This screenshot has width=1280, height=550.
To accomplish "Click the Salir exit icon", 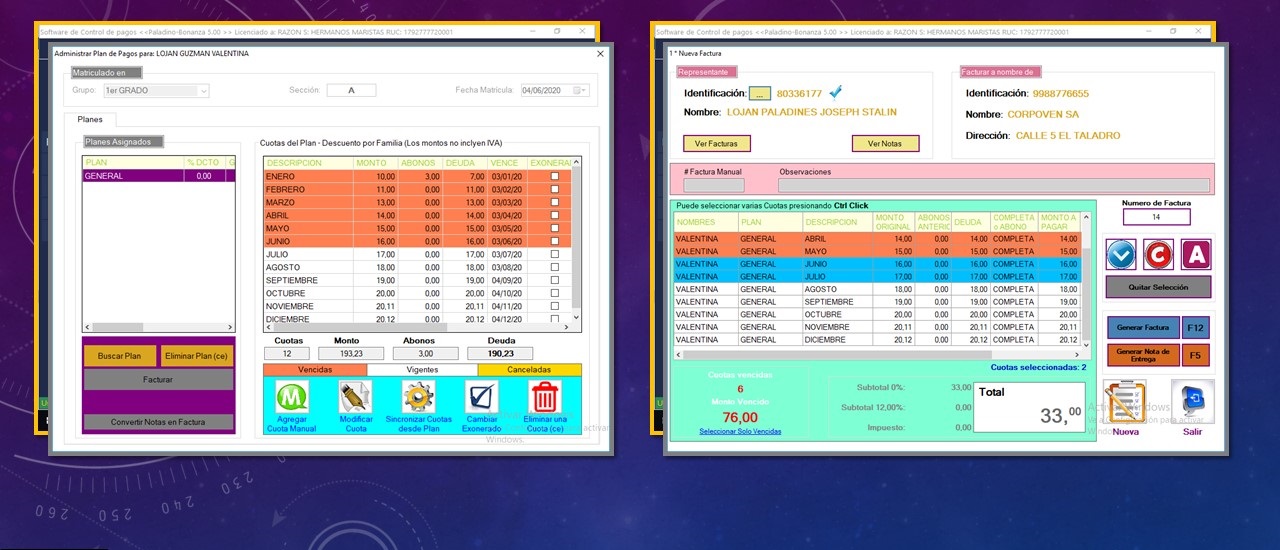I will tap(1192, 403).
